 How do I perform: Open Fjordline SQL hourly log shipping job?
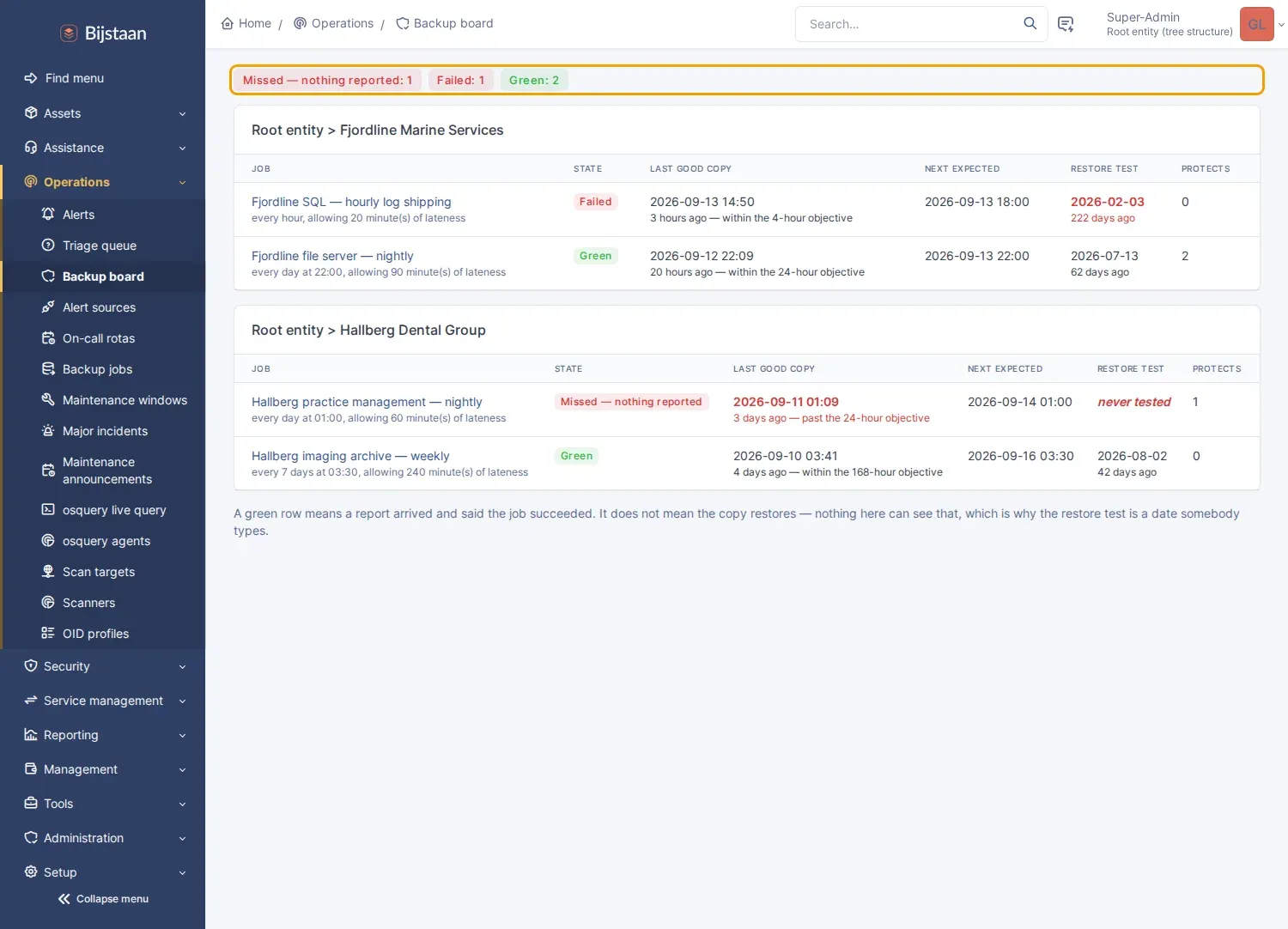pyautogui.click(x=351, y=202)
